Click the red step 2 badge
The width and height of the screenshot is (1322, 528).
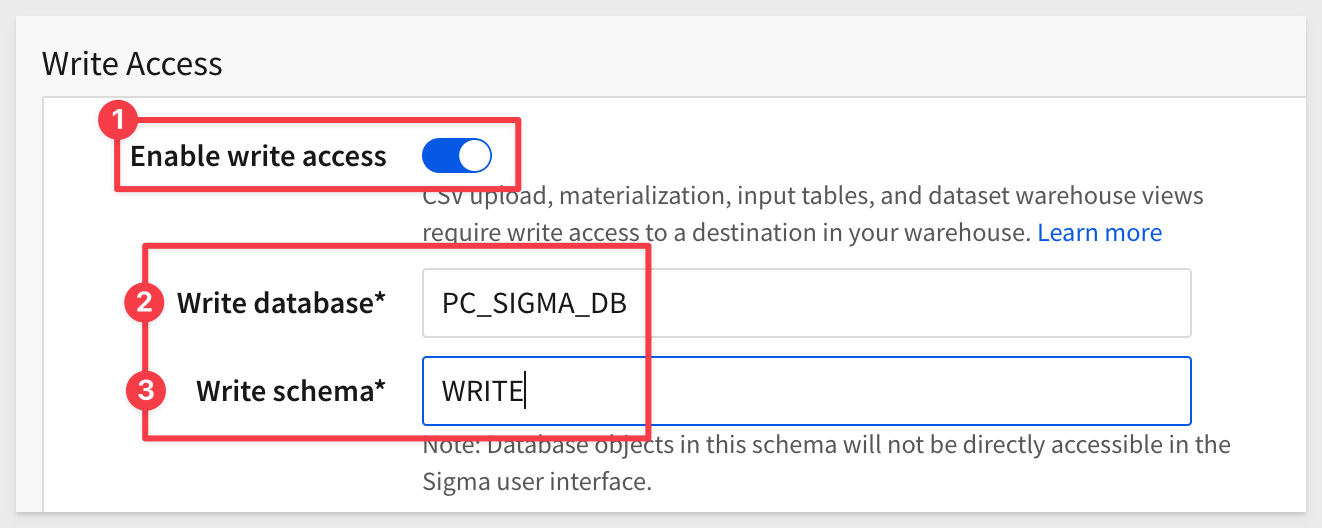(x=144, y=303)
